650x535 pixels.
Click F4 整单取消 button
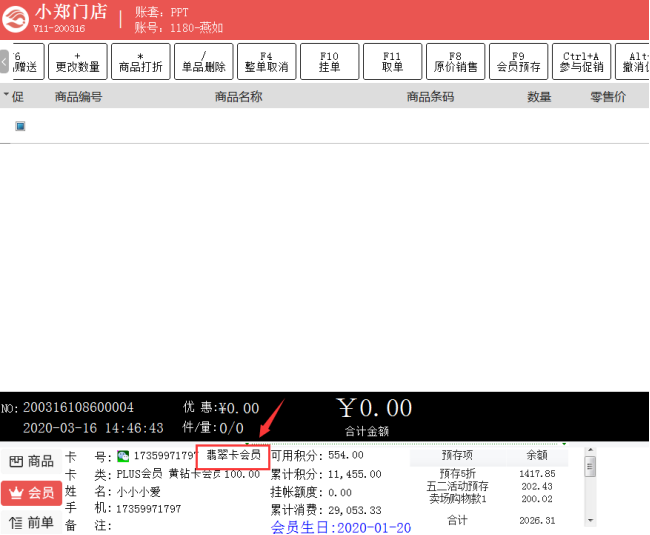point(267,61)
